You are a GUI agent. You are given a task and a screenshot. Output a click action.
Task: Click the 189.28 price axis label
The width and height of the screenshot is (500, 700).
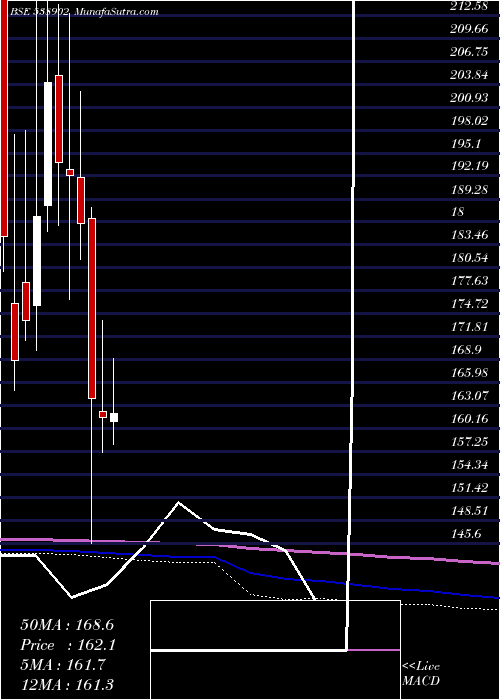(x=471, y=189)
